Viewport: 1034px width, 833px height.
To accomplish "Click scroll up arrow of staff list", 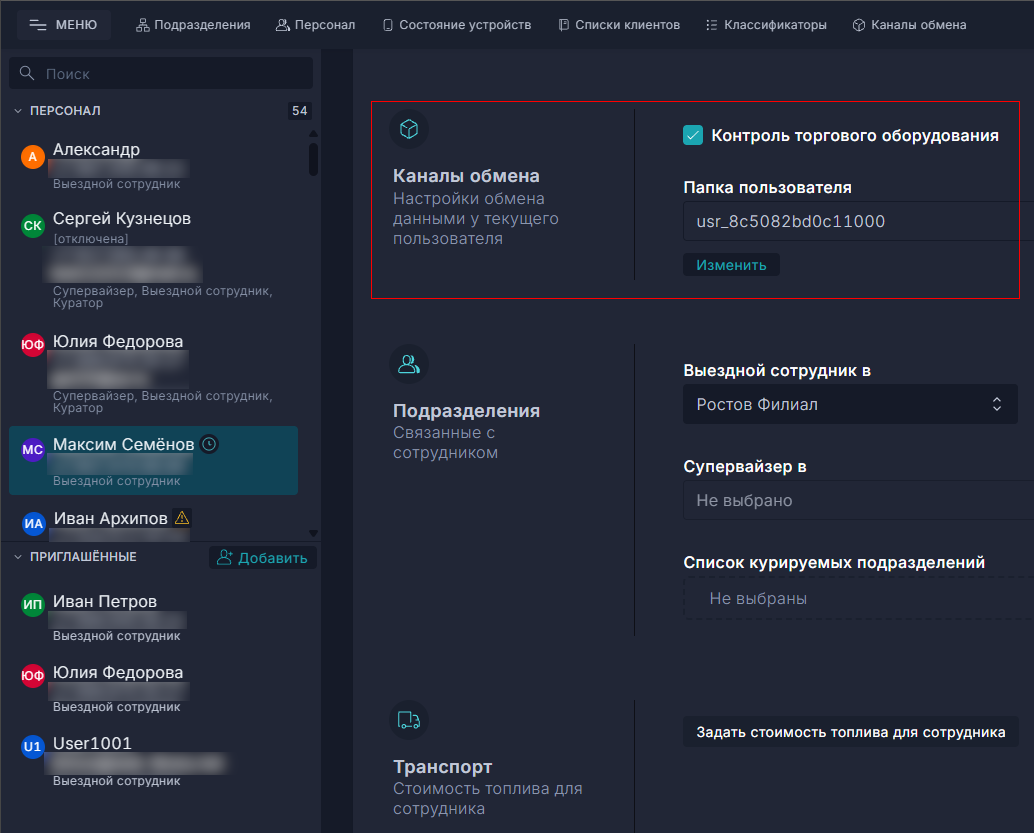I will point(313,134).
